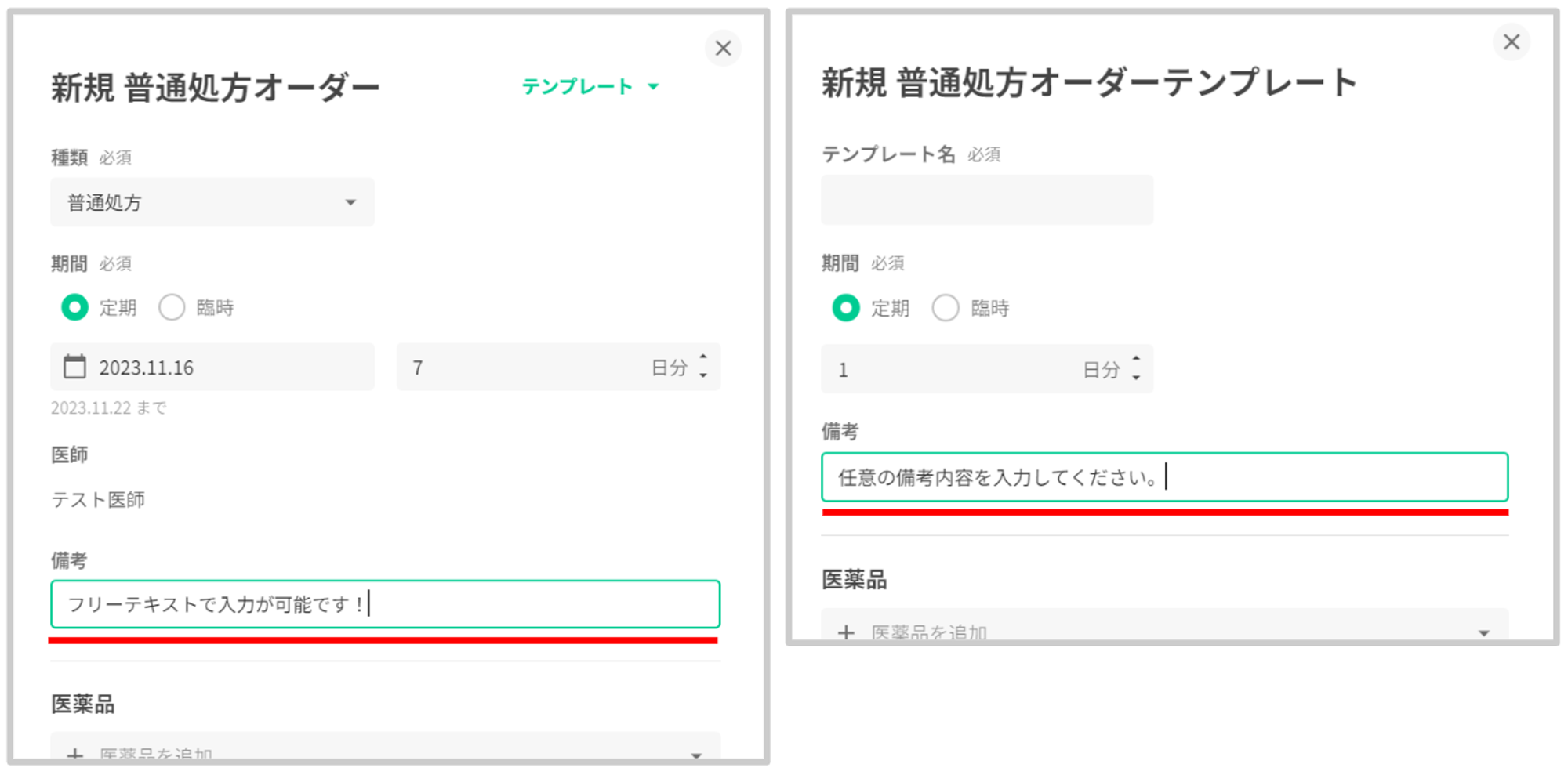
Task: Click the calendar icon beside 2023.11.16
Action: 75,367
